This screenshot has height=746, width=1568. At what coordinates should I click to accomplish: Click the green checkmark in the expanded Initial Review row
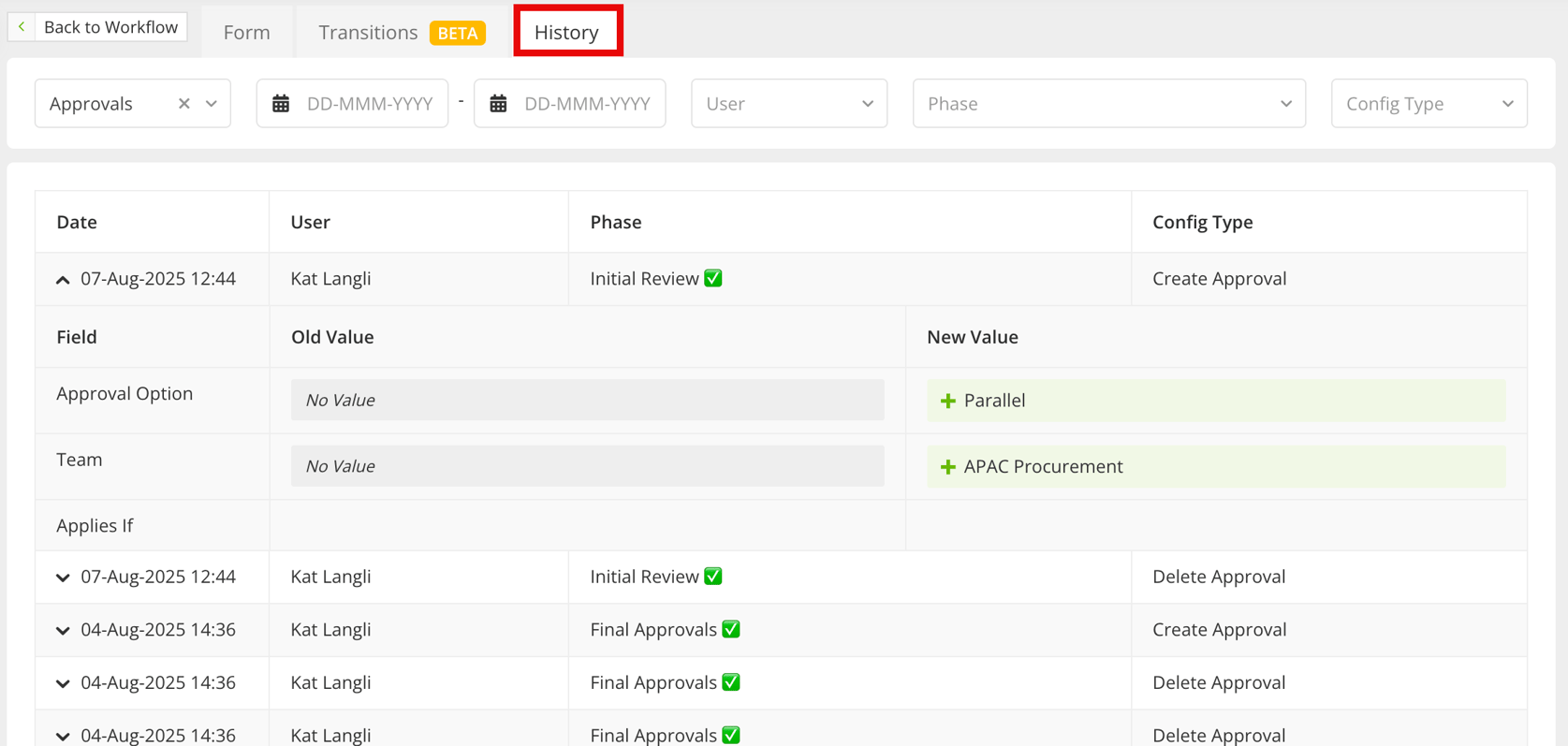[713, 279]
